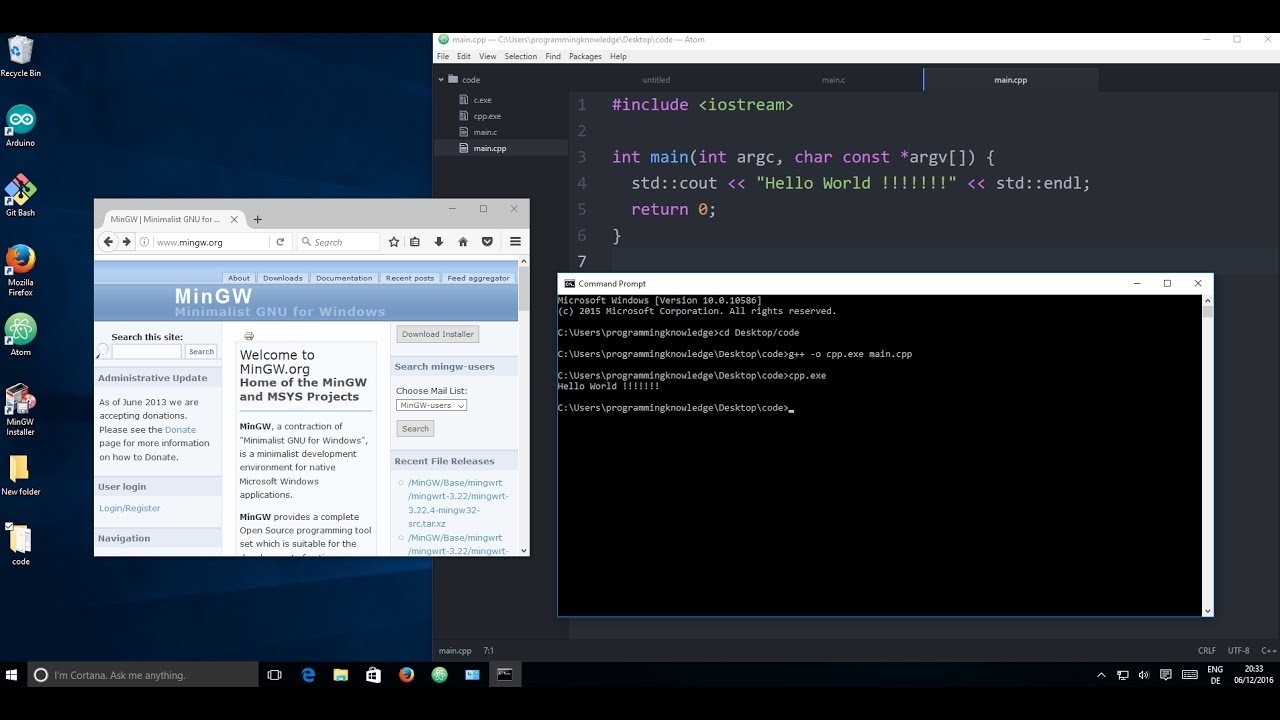The image size is (1280, 720).
Task: Open Login/Register link
Action: [130, 508]
